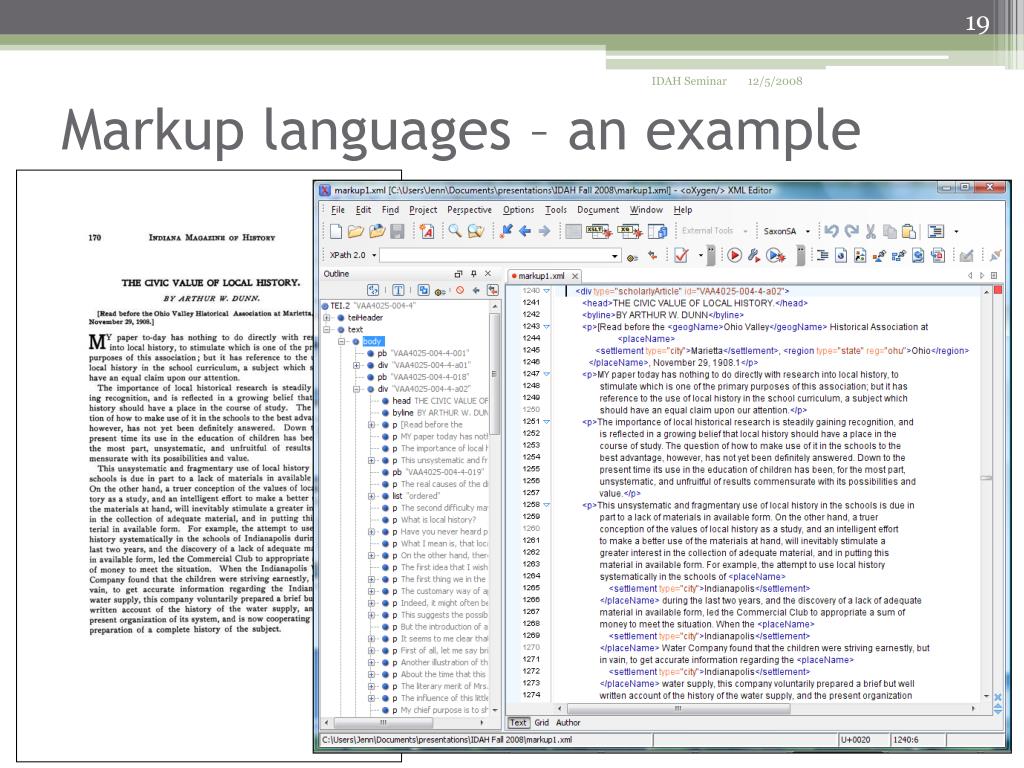Click the pin icon on Outline panel
The width and height of the screenshot is (1024, 768).
coord(473,274)
